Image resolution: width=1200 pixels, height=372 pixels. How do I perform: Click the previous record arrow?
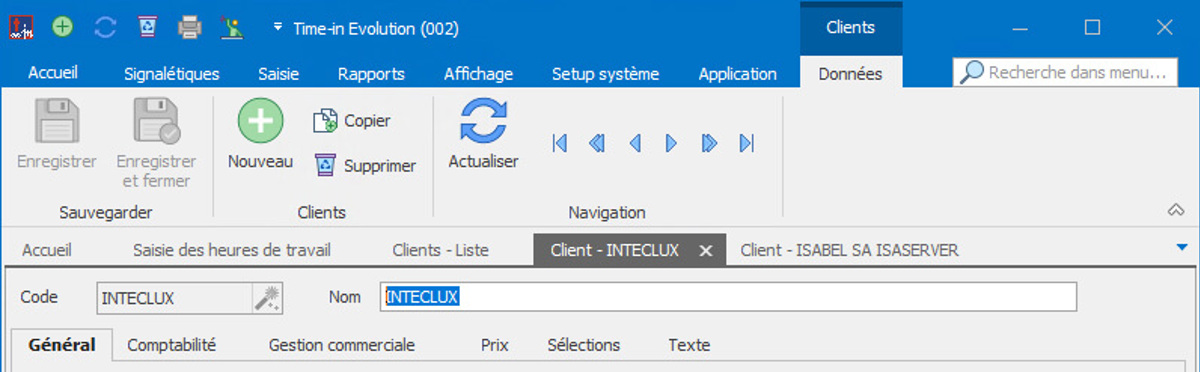(x=635, y=144)
